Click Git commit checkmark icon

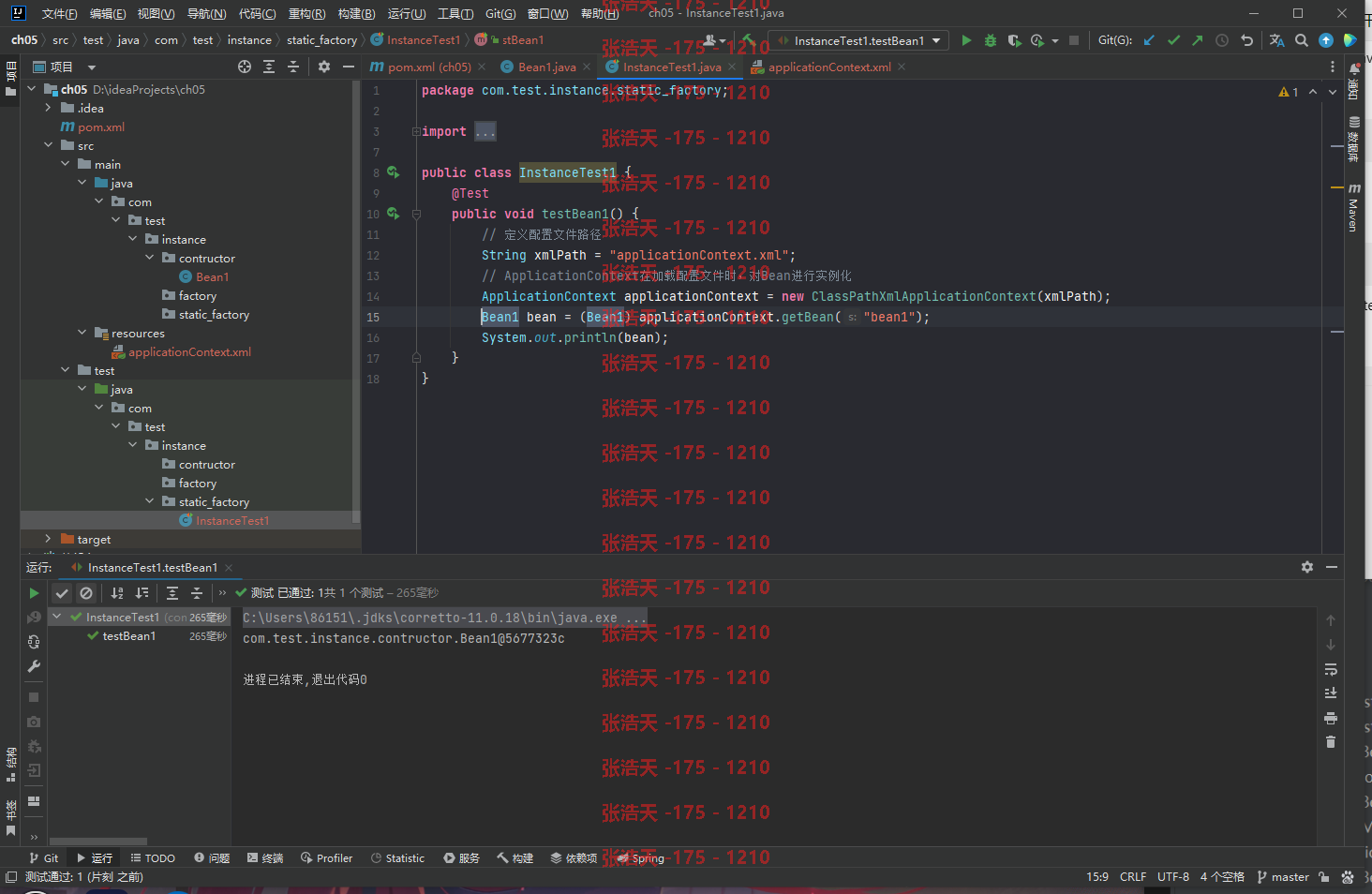click(x=1173, y=40)
